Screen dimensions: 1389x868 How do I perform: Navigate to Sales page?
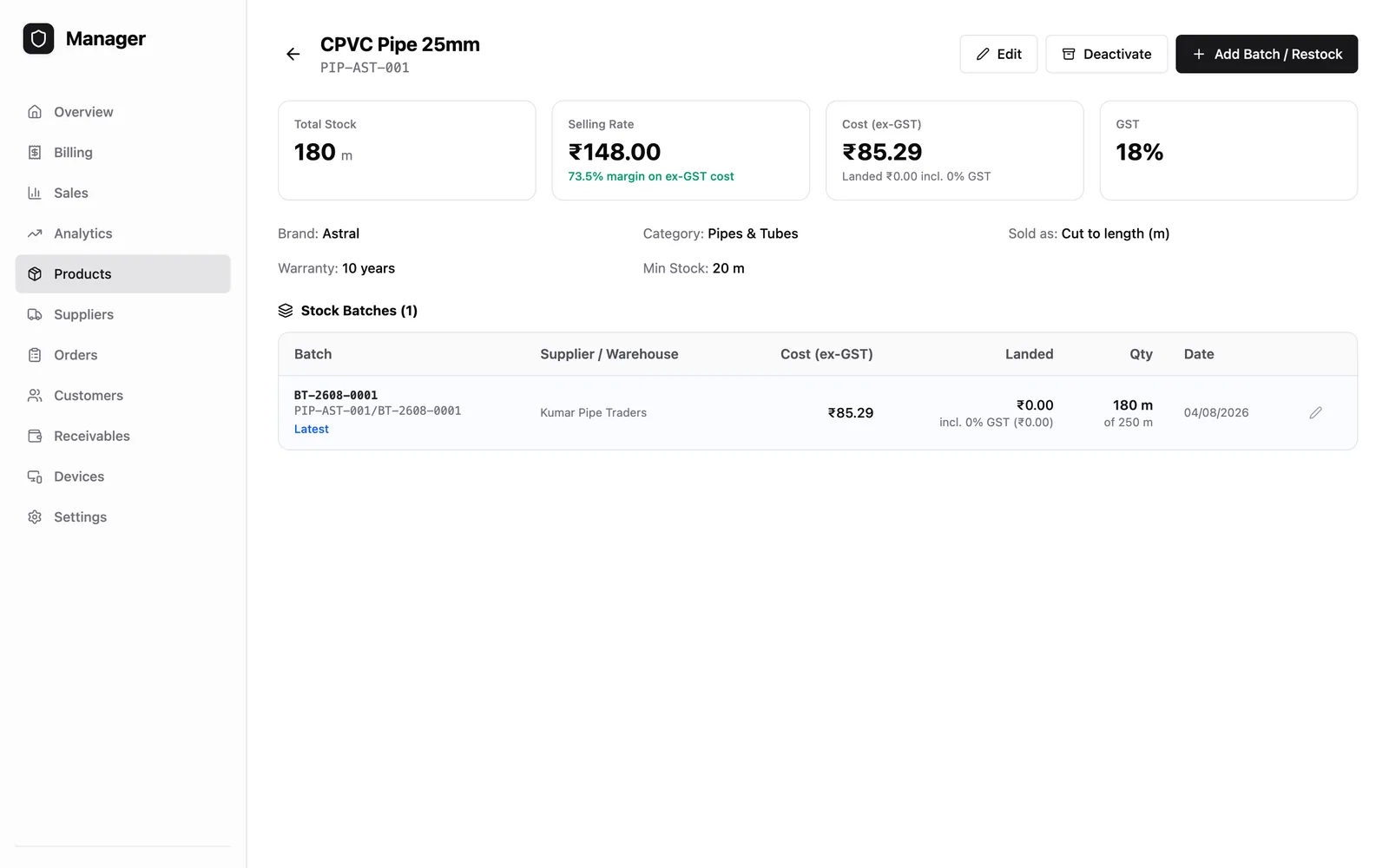click(x=123, y=193)
